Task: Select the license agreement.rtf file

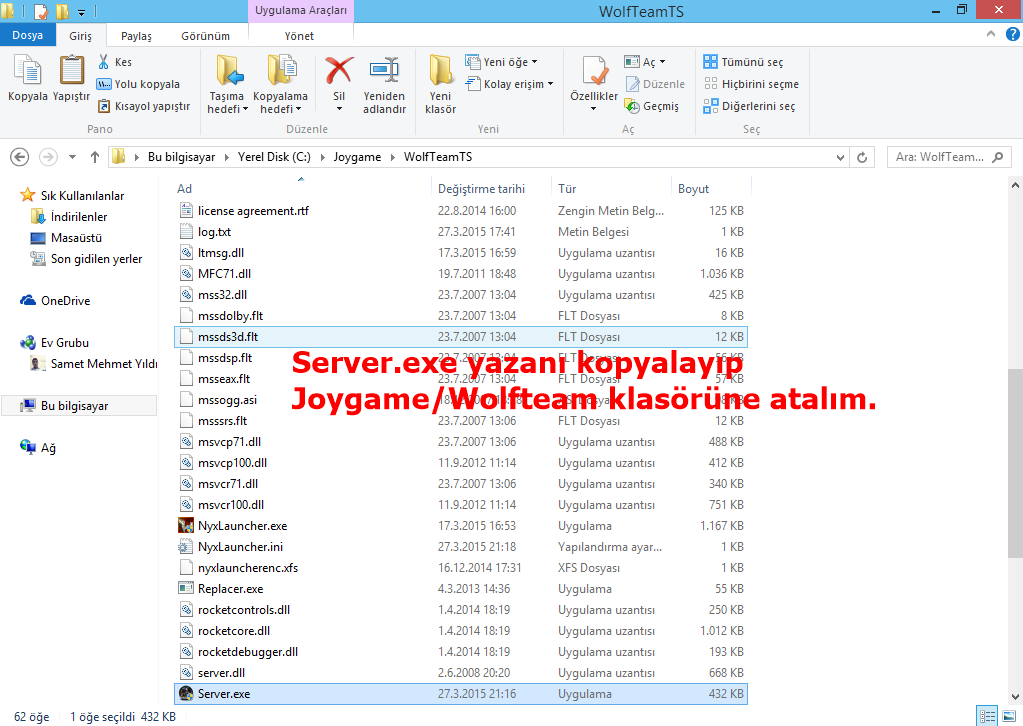Action: [x=461, y=211]
